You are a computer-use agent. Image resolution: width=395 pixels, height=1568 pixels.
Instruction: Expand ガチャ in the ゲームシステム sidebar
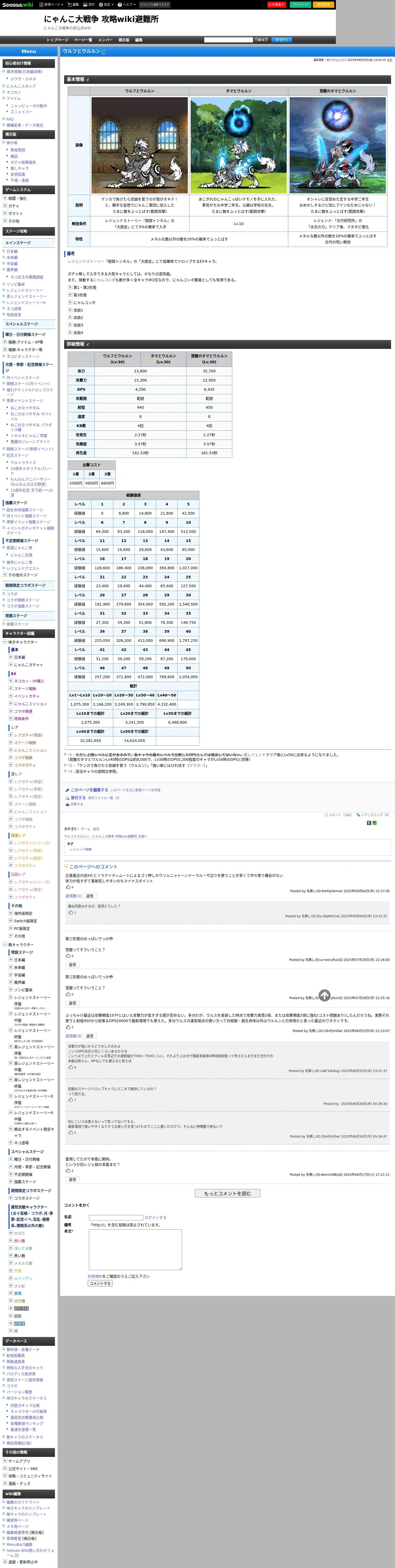[x=5, y=206]
